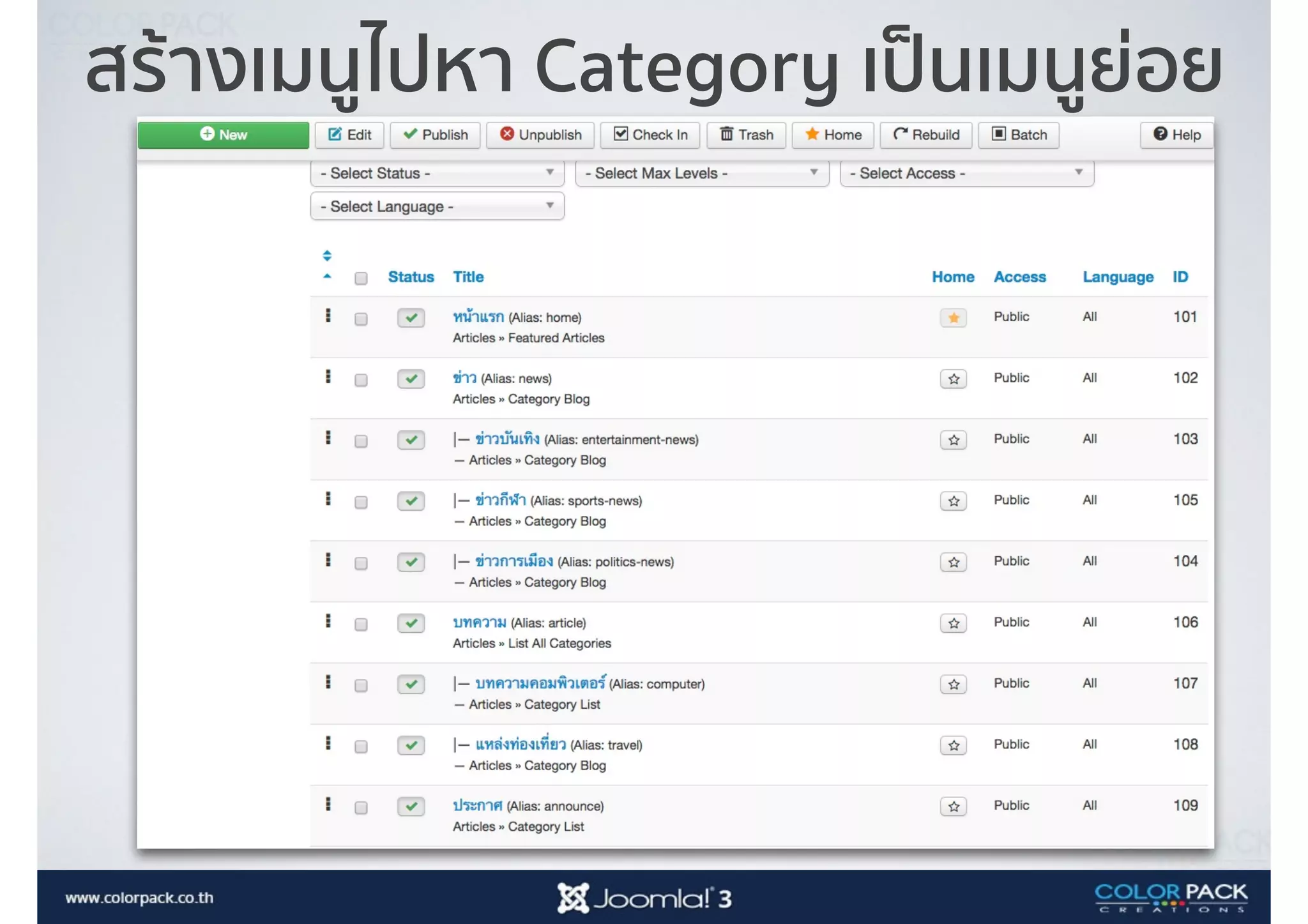Sort by Language column header
The image size is (1308, 924).
click(x=1118, y=277)
